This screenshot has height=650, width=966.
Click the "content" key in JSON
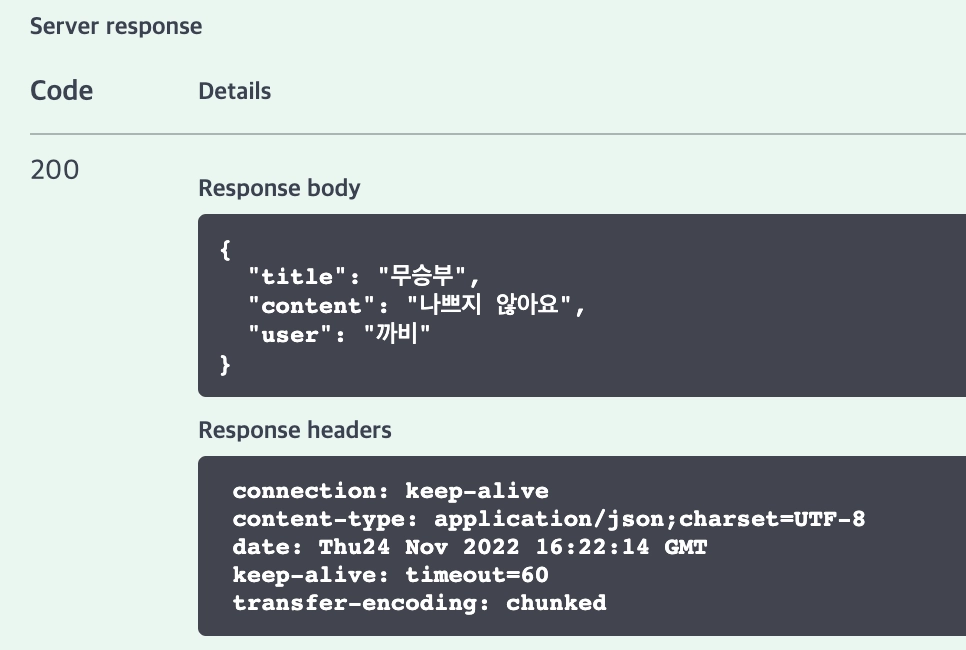coord(311,306)
